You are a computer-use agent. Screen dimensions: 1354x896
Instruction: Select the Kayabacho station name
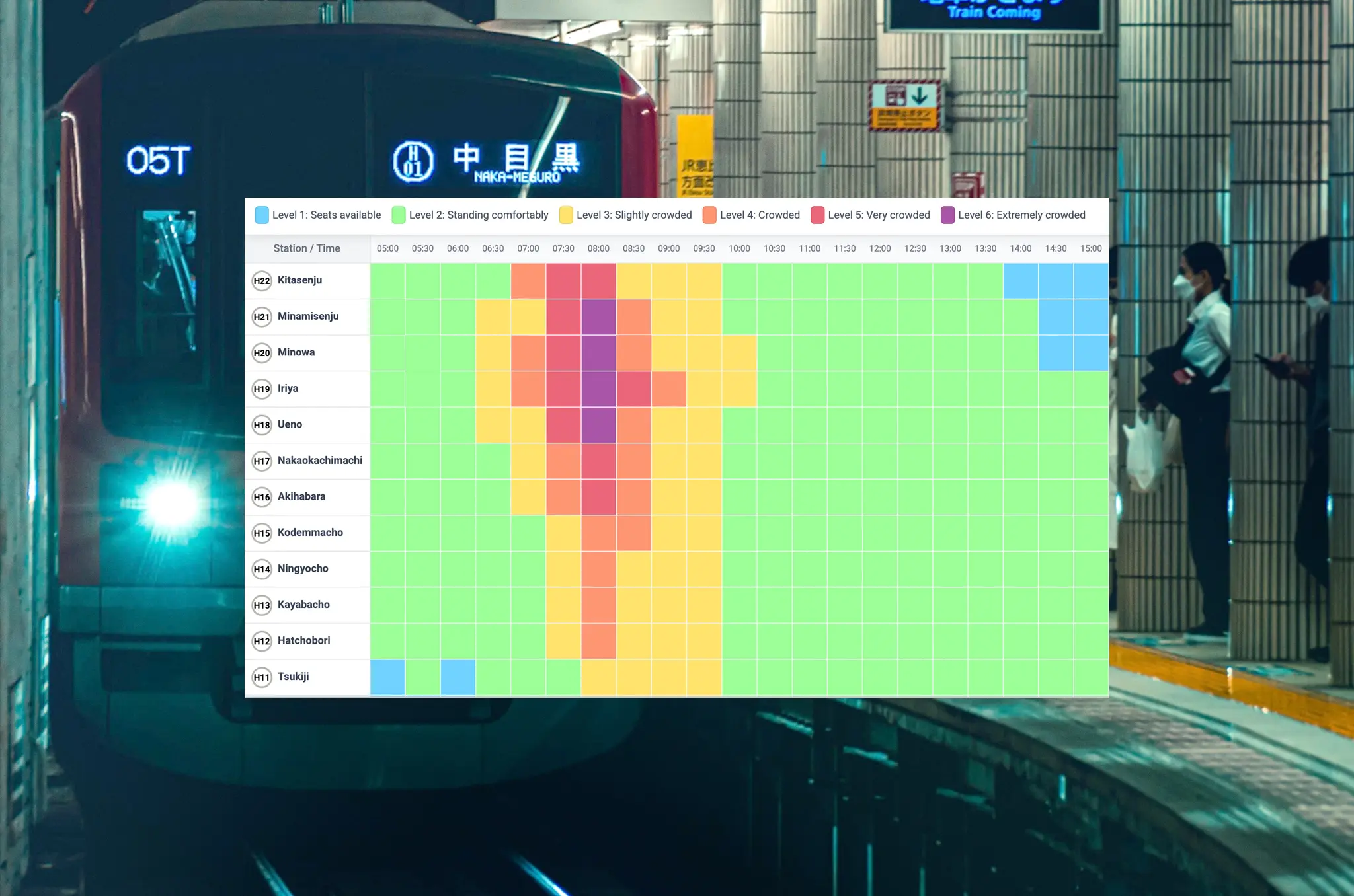(x=303, y=605)
